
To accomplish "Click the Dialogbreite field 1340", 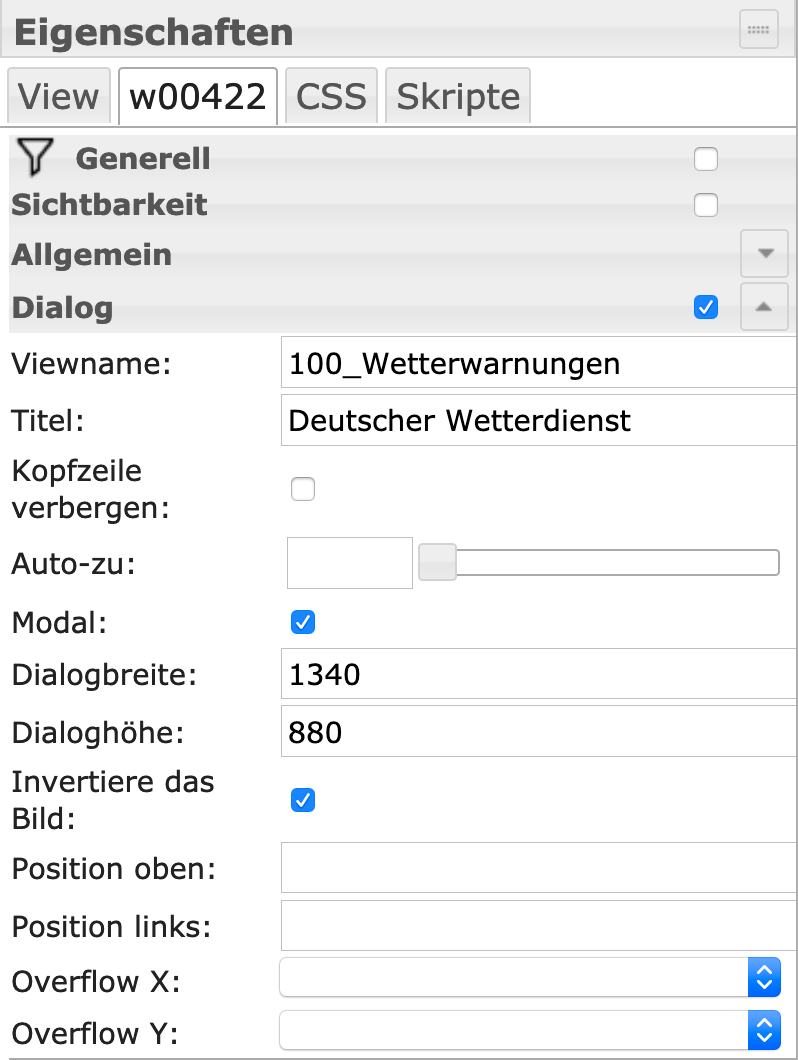I will (539, 674).
